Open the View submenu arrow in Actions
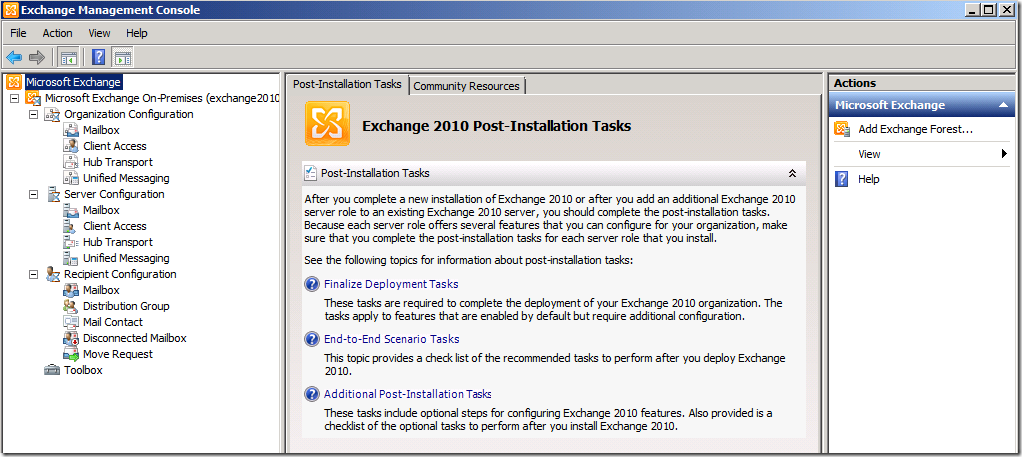Screen dimensions: 1022x457 coord(1004,155)
